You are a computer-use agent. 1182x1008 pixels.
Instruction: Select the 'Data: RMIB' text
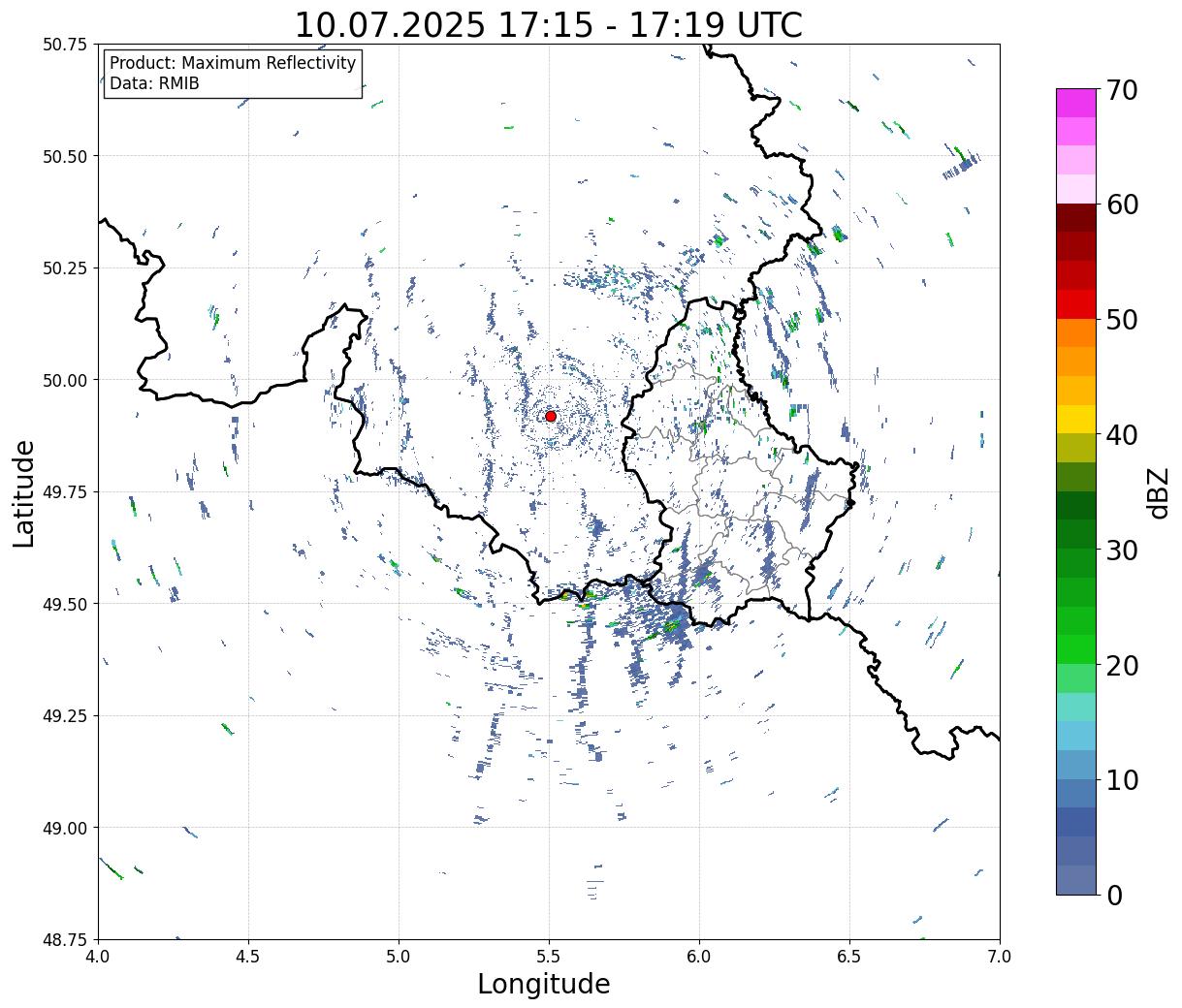pyautogui.click(x=154, y=83)
